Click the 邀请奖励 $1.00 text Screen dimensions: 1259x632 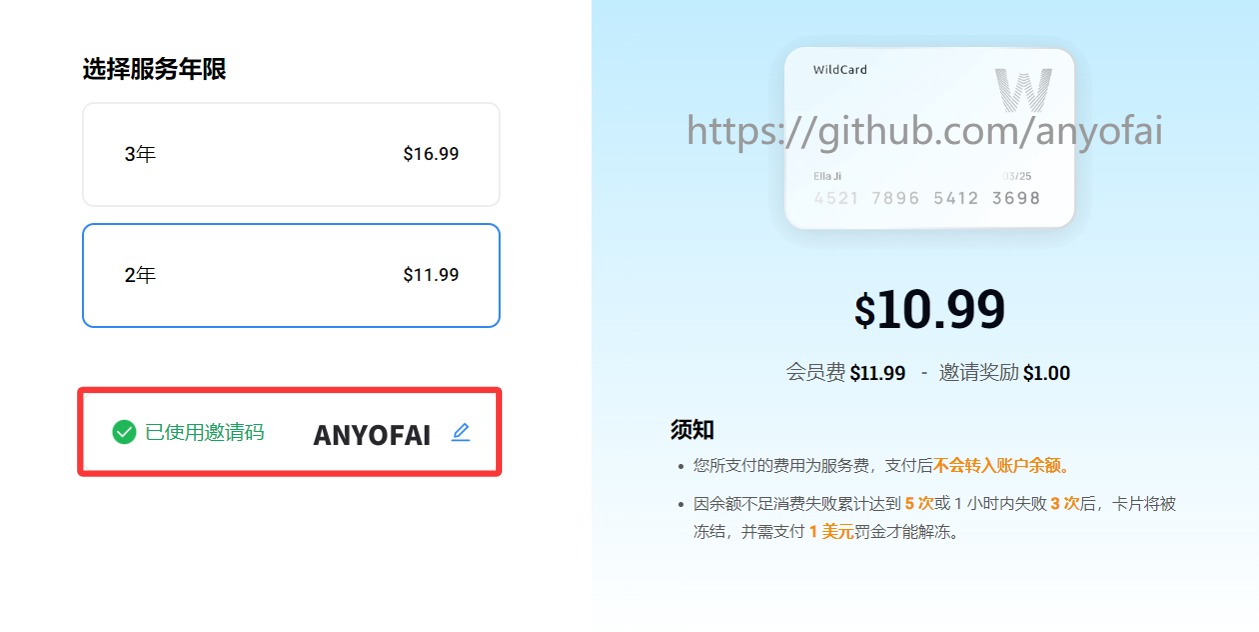(1004, 373)
